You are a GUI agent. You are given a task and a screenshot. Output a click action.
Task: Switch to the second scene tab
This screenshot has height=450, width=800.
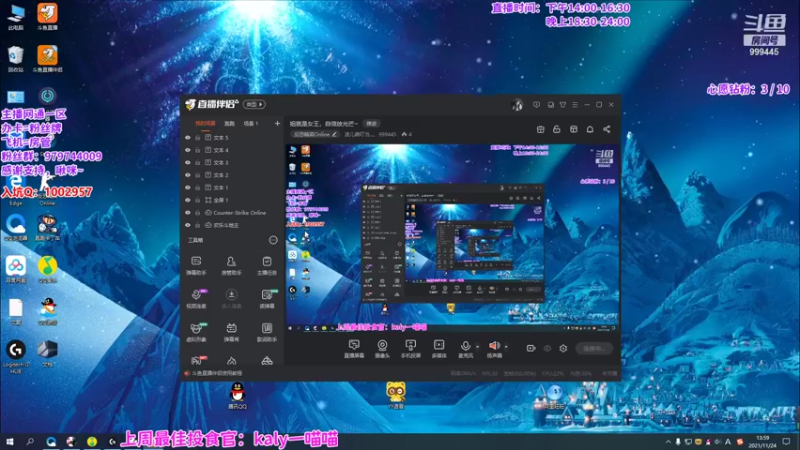coord(230,123)
